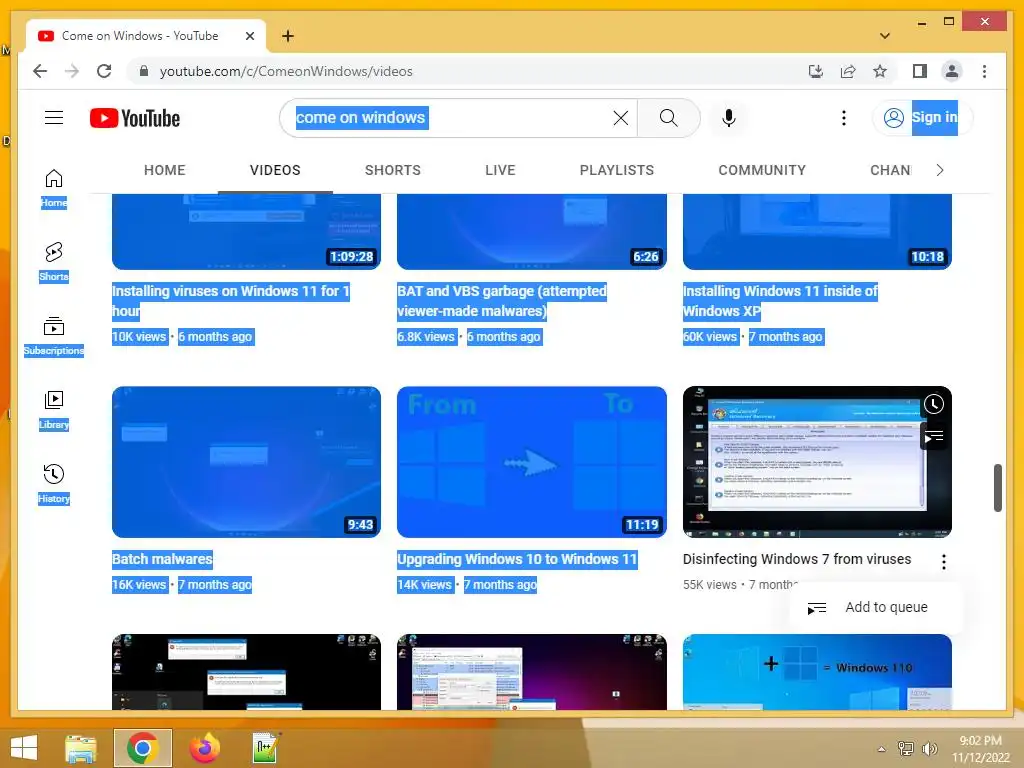The image size is (1024, 768).
Task: Click the address bar URL
Action: pyautogui.click(x=286, y=71)
